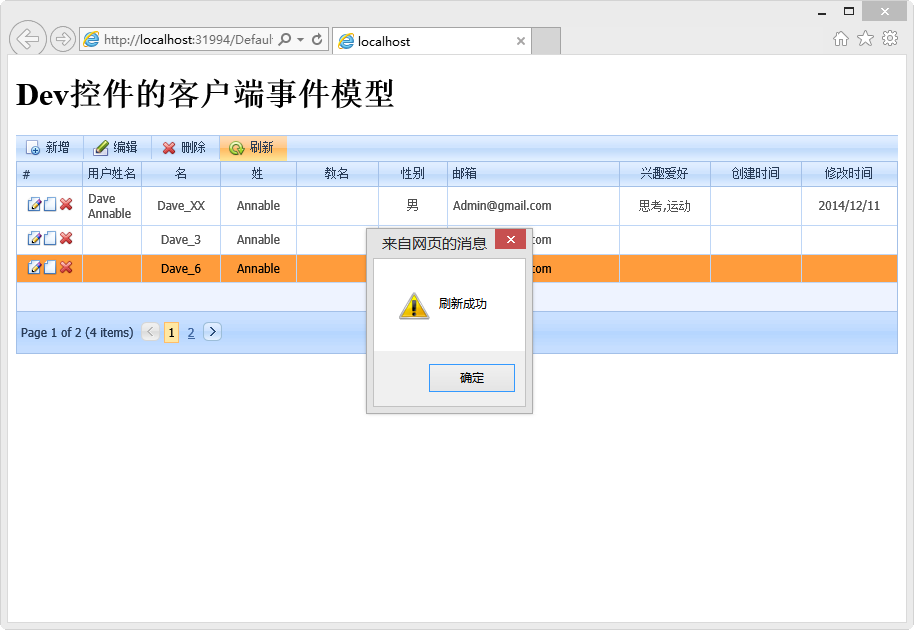Click 'Page 1 of 2 (4 items)' summary
914x630 pixels.
(77, 333)
